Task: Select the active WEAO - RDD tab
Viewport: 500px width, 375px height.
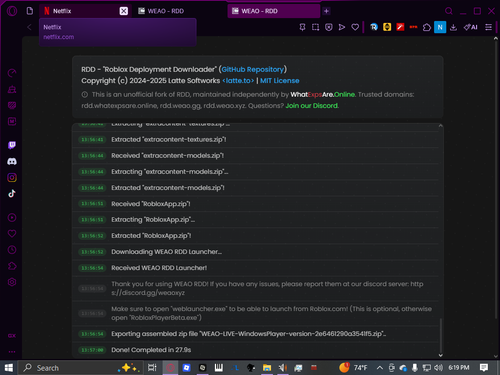Action: [273, 11]
